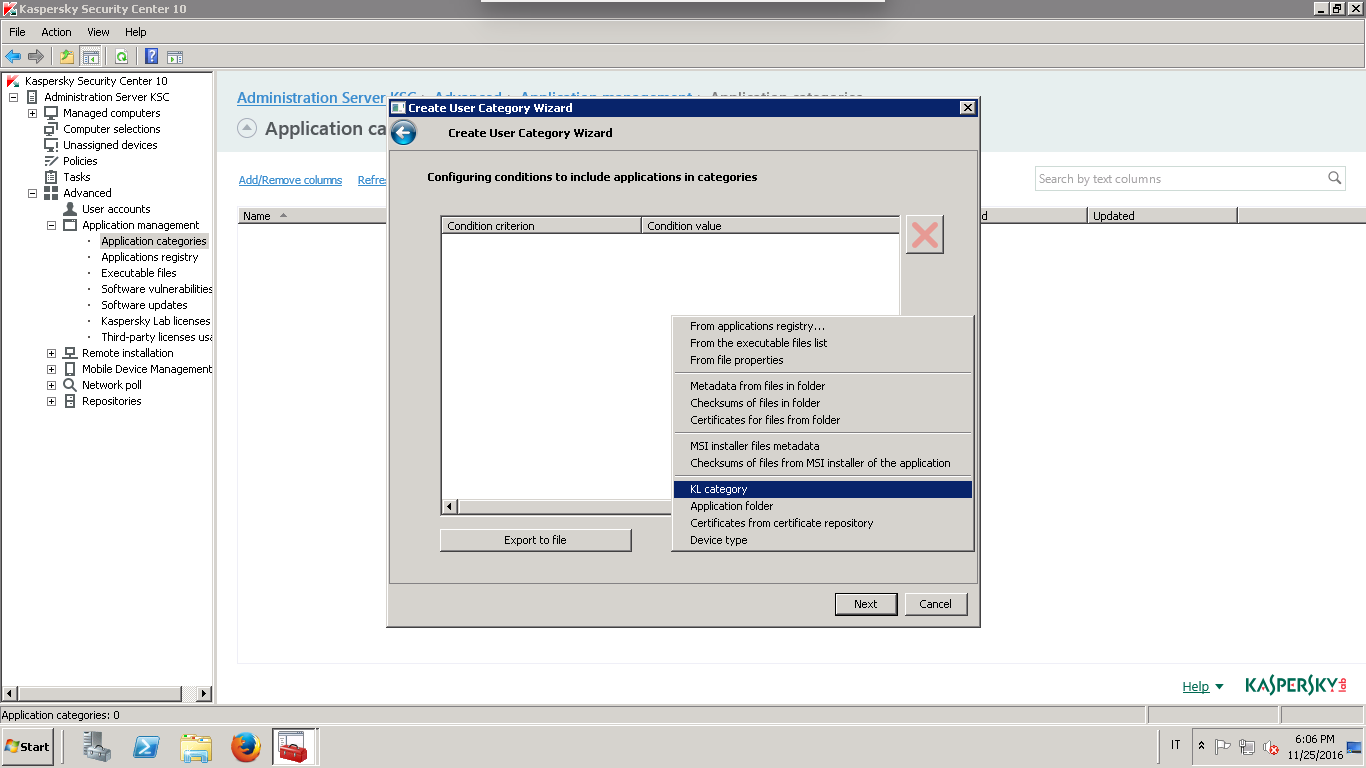Expand Network poll node
This screenshot has width=1366, height=768.
point(51,385)
